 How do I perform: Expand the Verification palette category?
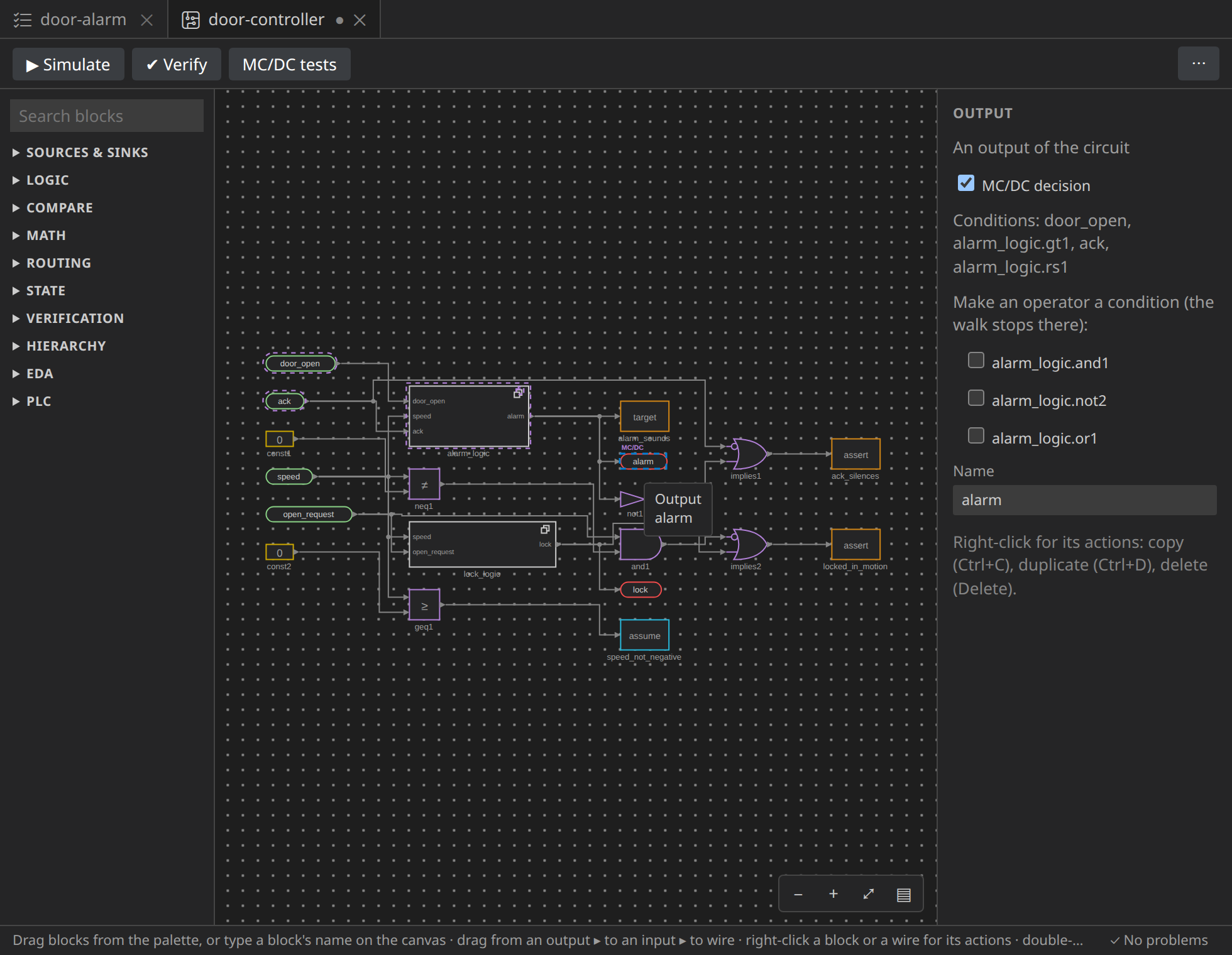click(x=107, y=319)
